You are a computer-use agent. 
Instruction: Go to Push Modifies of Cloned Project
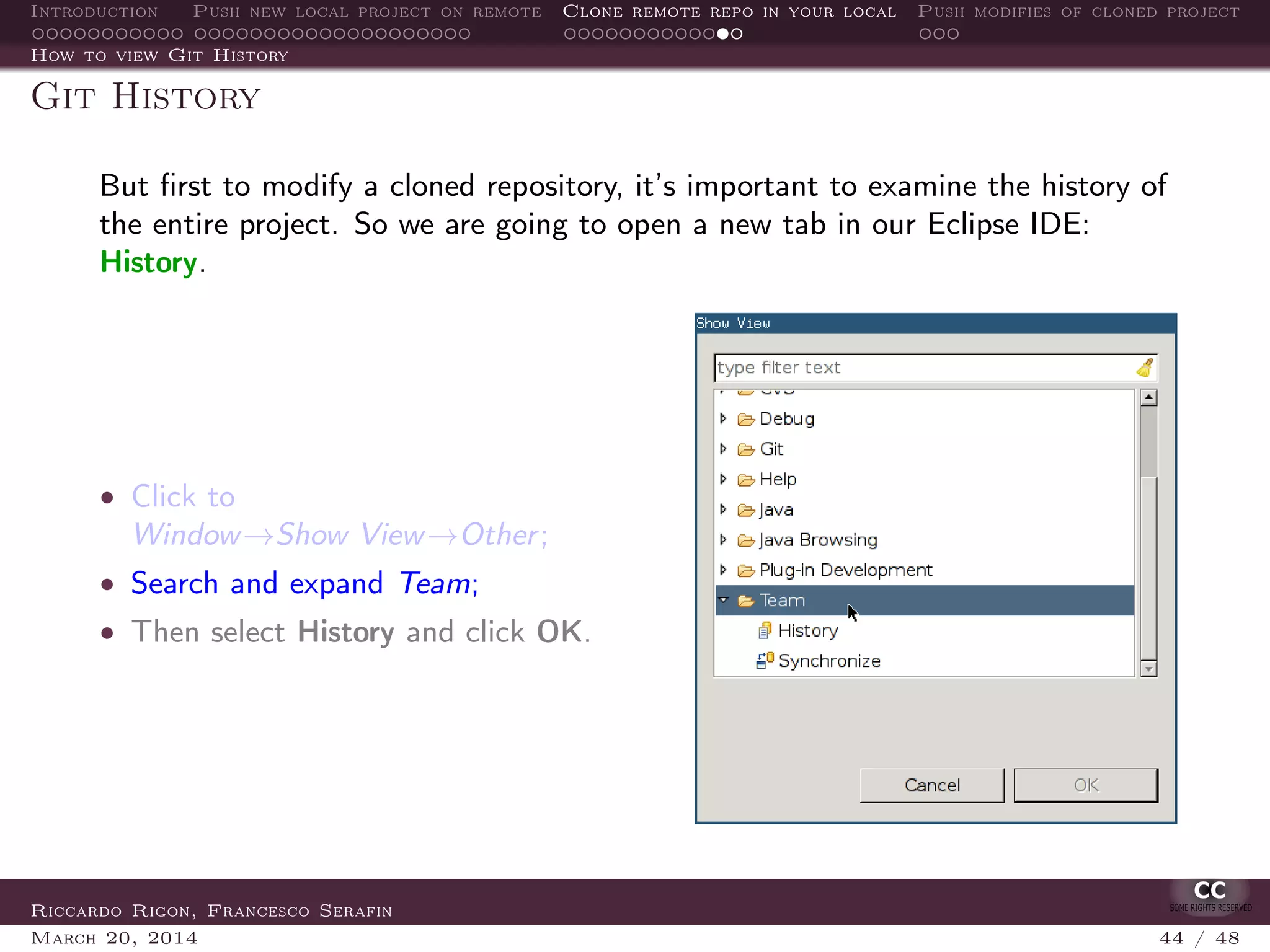[1078, 12]
